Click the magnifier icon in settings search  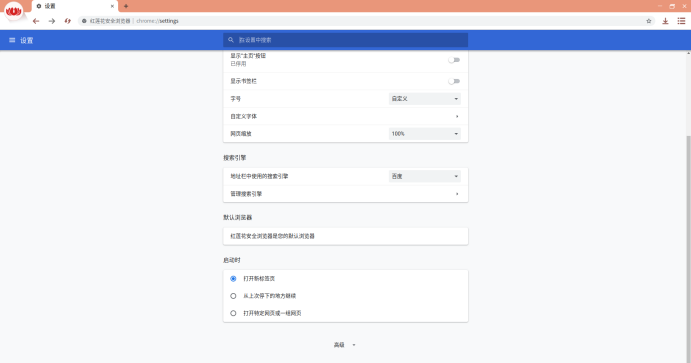[230, 40]
